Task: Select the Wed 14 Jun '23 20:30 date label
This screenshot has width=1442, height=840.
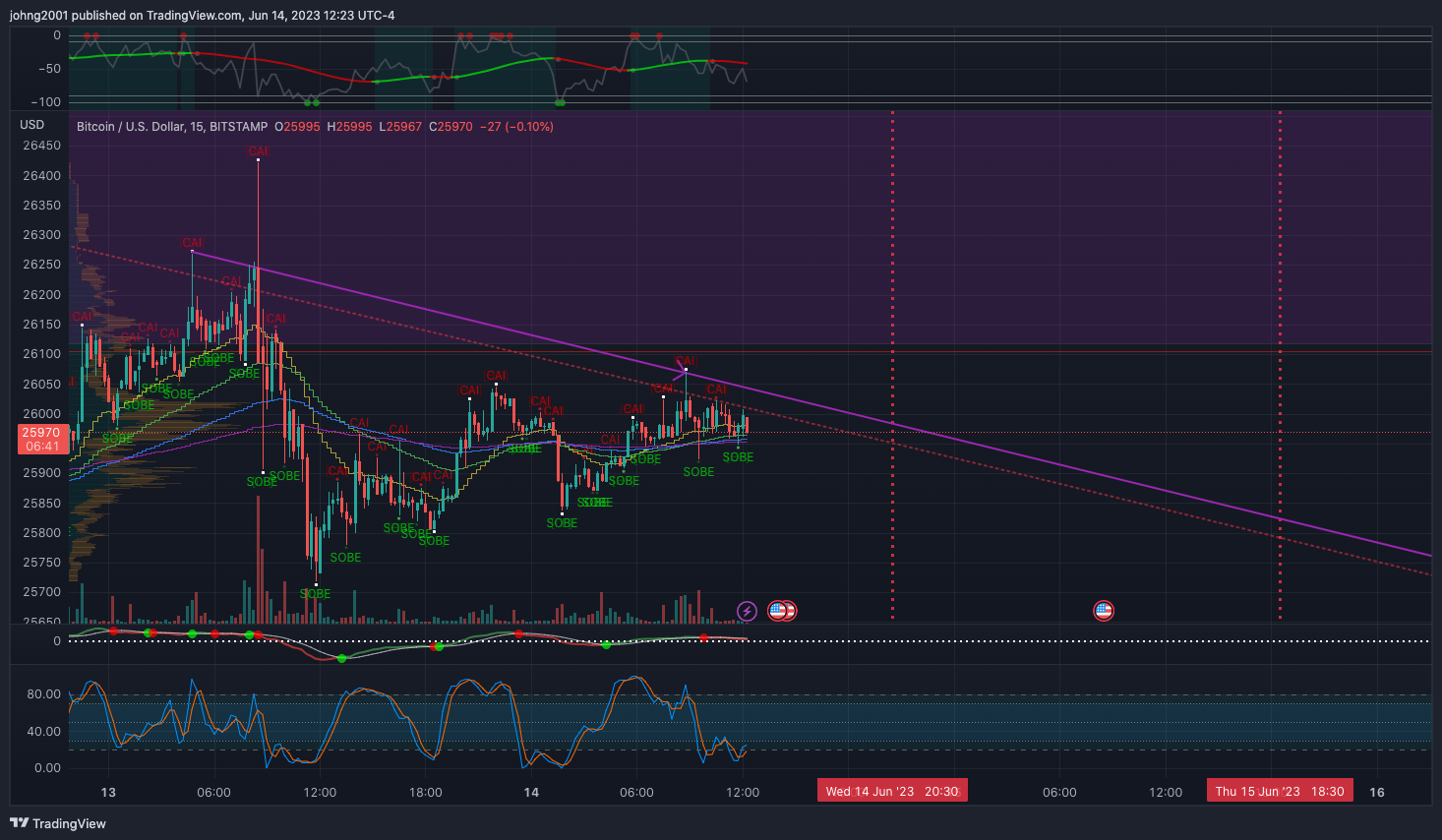Action: tap(892, 791)
